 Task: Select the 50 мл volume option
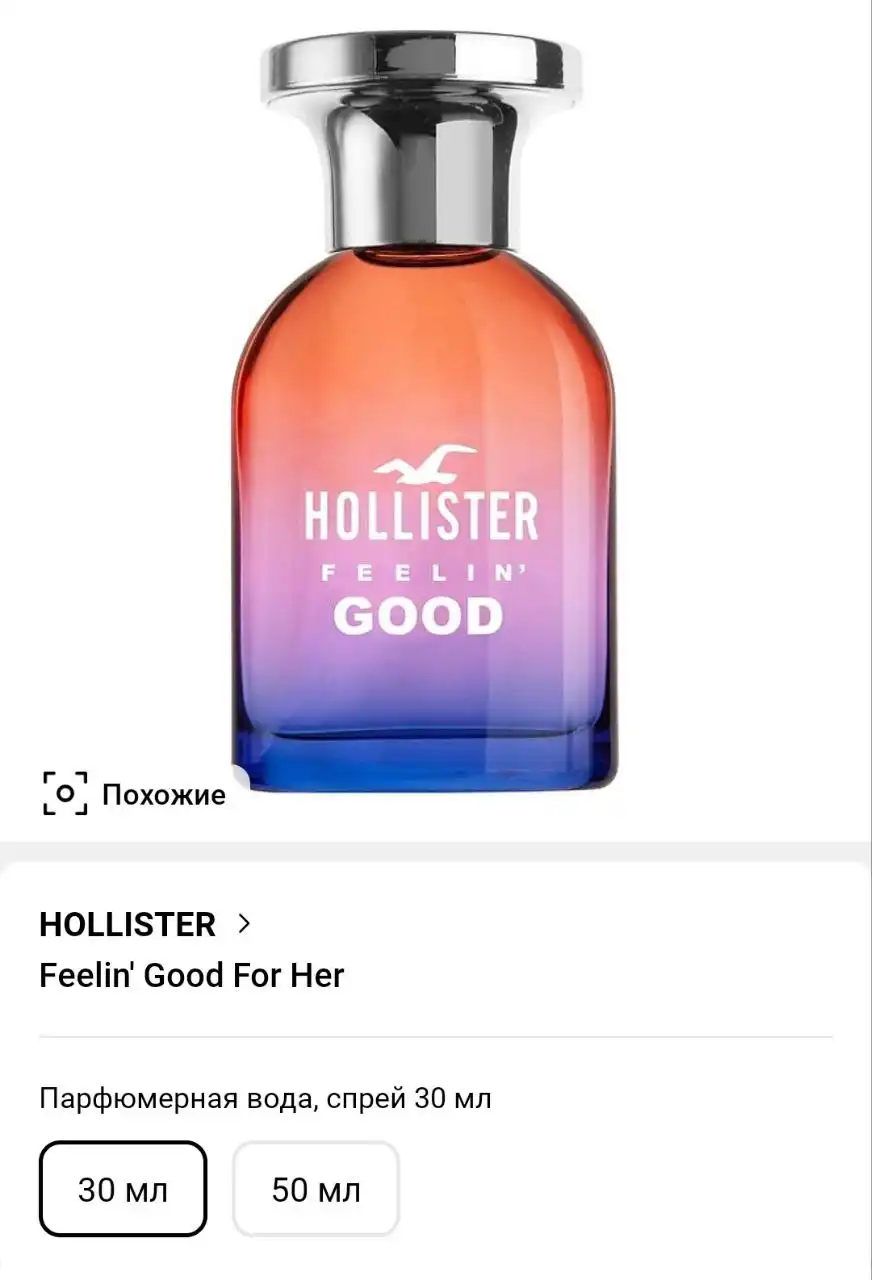pyautogui.click(x=316, y=1190)
